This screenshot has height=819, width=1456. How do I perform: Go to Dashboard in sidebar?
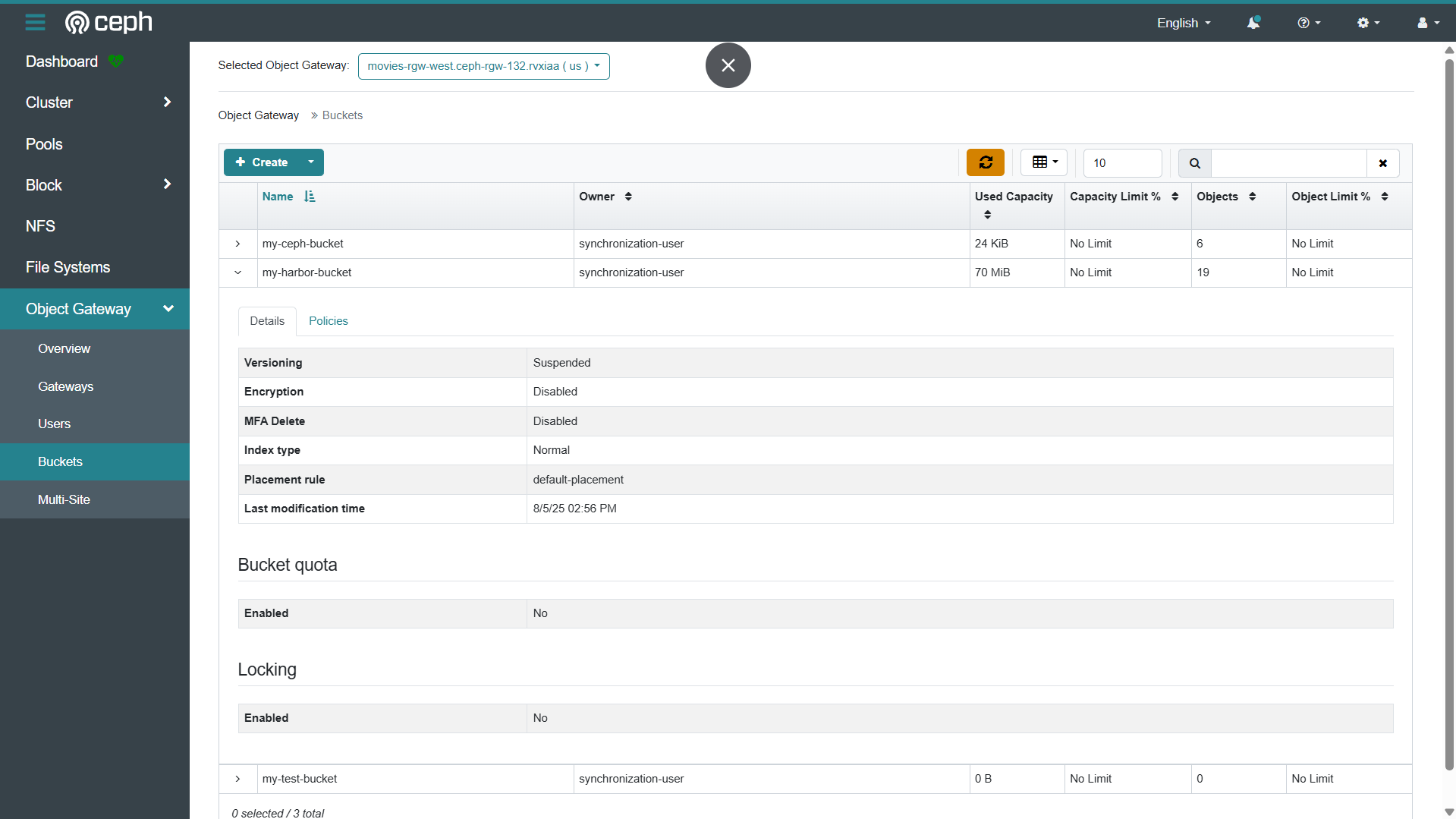pyautogui.click(x=61, y=61)
